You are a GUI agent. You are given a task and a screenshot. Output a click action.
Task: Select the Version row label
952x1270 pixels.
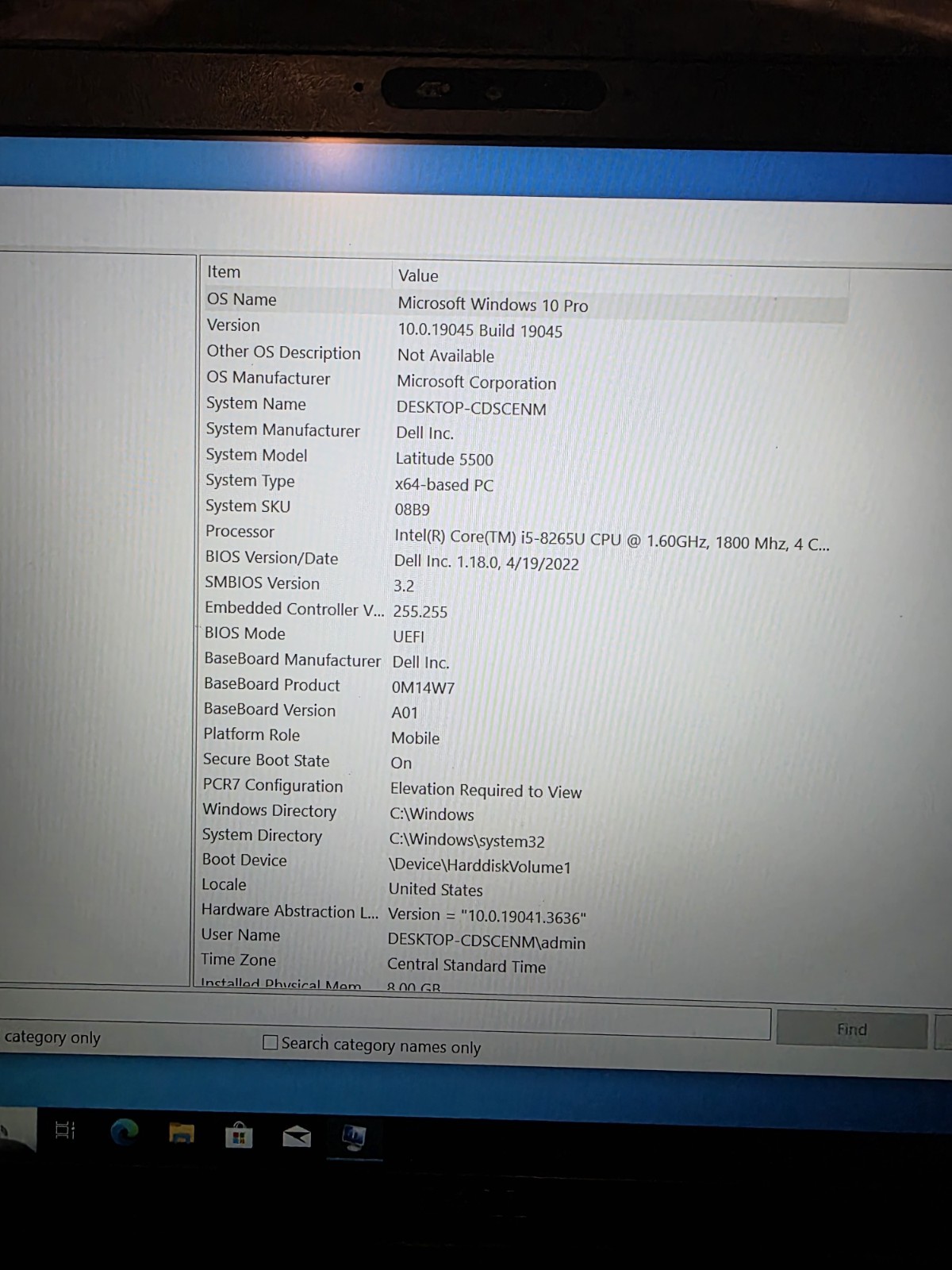pos(233,325)
